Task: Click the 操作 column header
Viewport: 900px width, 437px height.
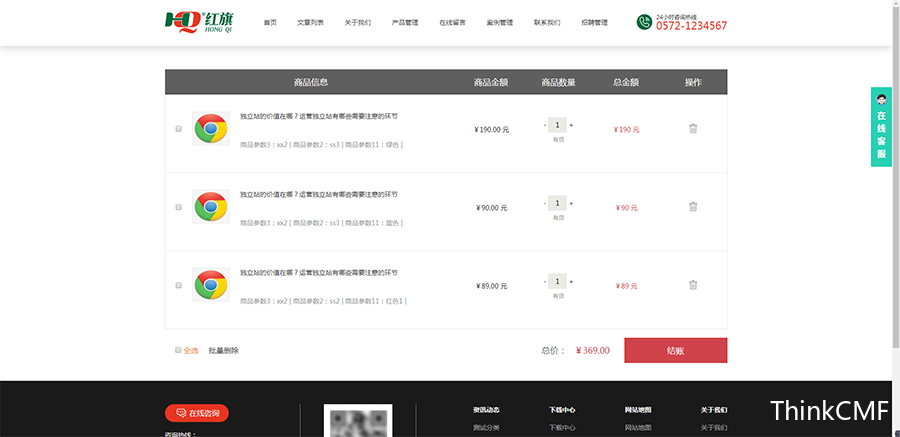Action: [693, 82]
